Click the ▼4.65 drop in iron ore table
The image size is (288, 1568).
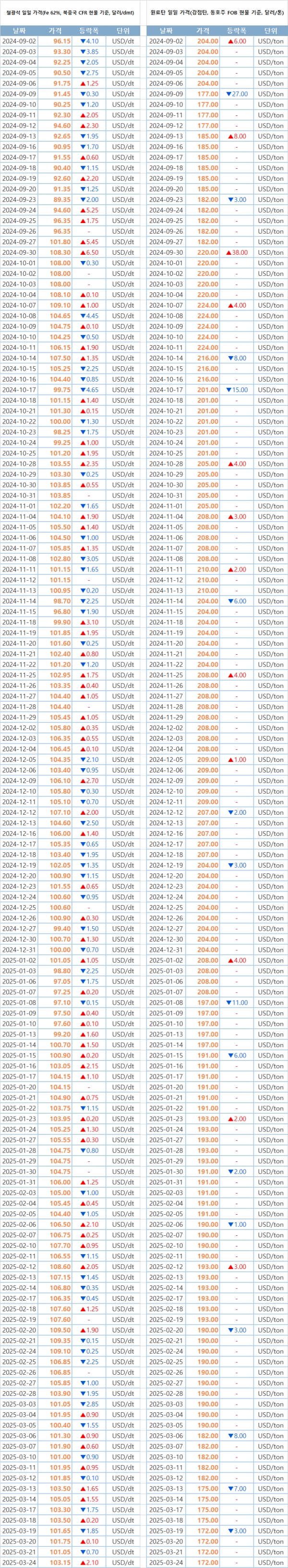89,390
